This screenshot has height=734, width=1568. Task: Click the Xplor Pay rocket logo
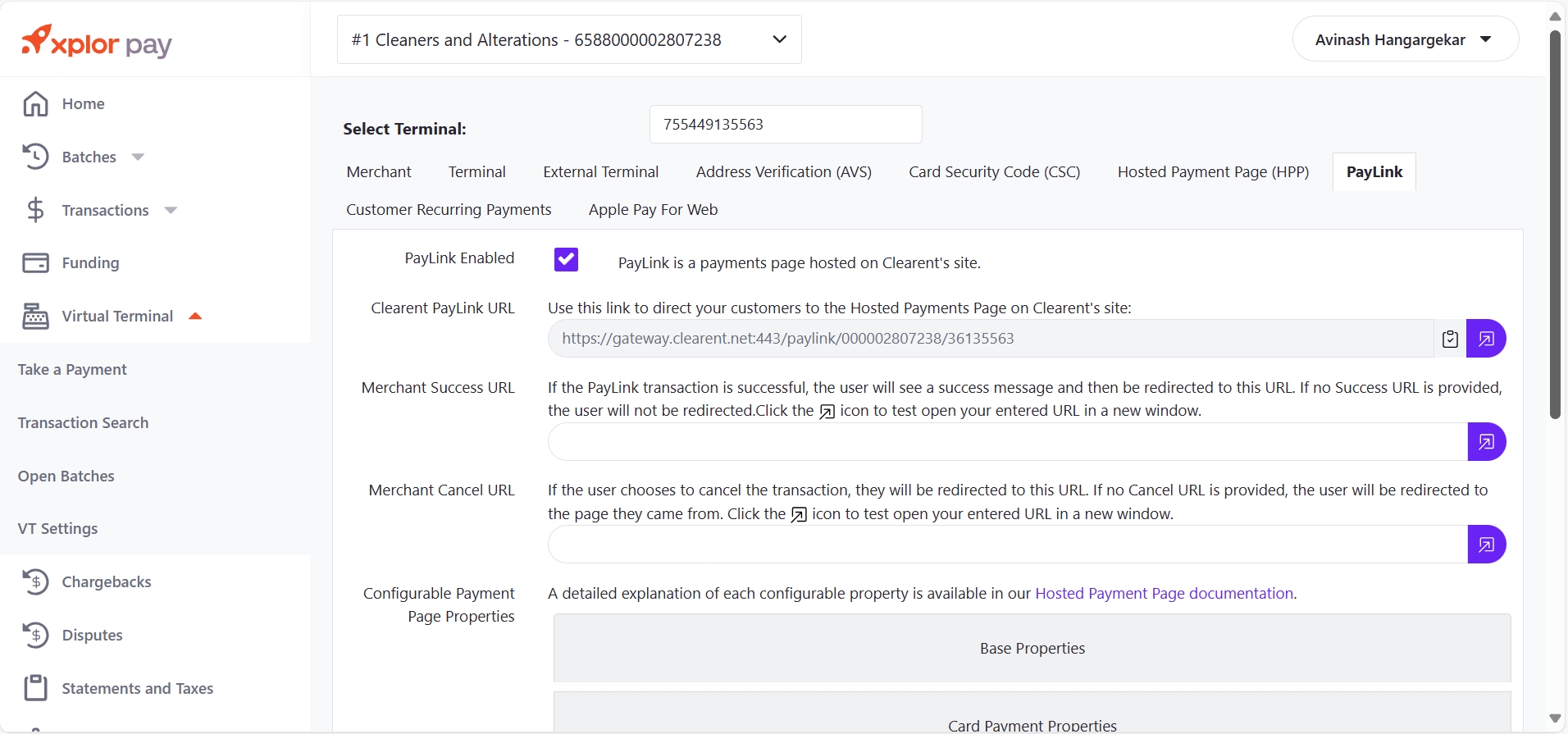(x=37, y=39)
